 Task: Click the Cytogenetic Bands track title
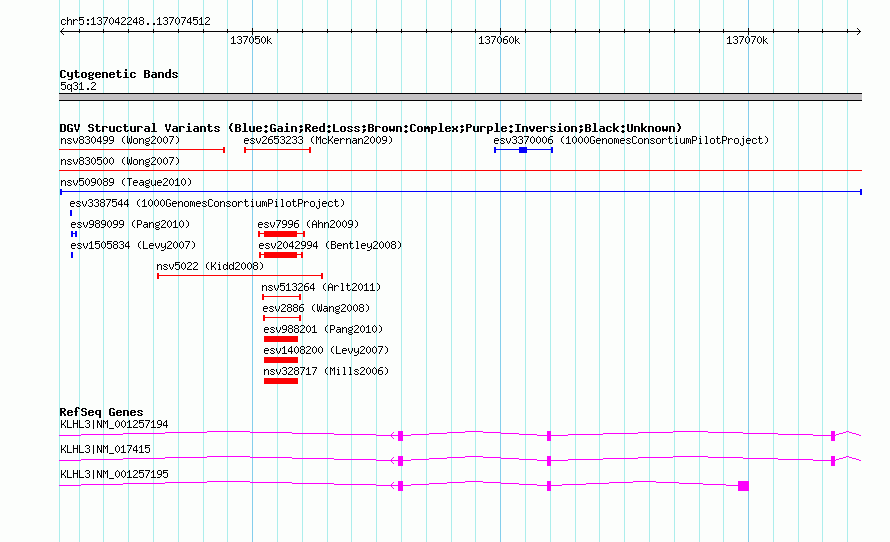point(119,74)
